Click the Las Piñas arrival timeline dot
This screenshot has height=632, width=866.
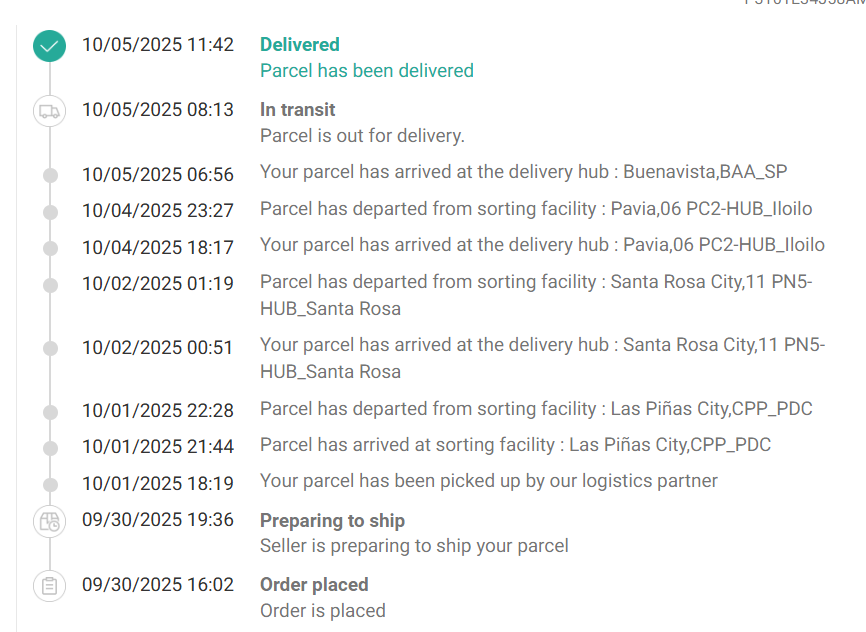(x=50, y=447)
